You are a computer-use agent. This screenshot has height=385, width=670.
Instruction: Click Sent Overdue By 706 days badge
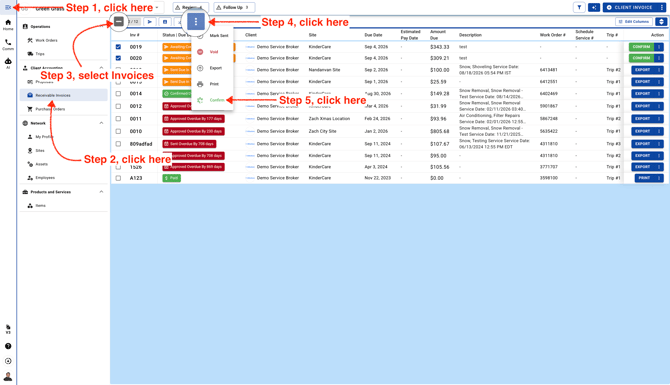[x=189, y=144]
